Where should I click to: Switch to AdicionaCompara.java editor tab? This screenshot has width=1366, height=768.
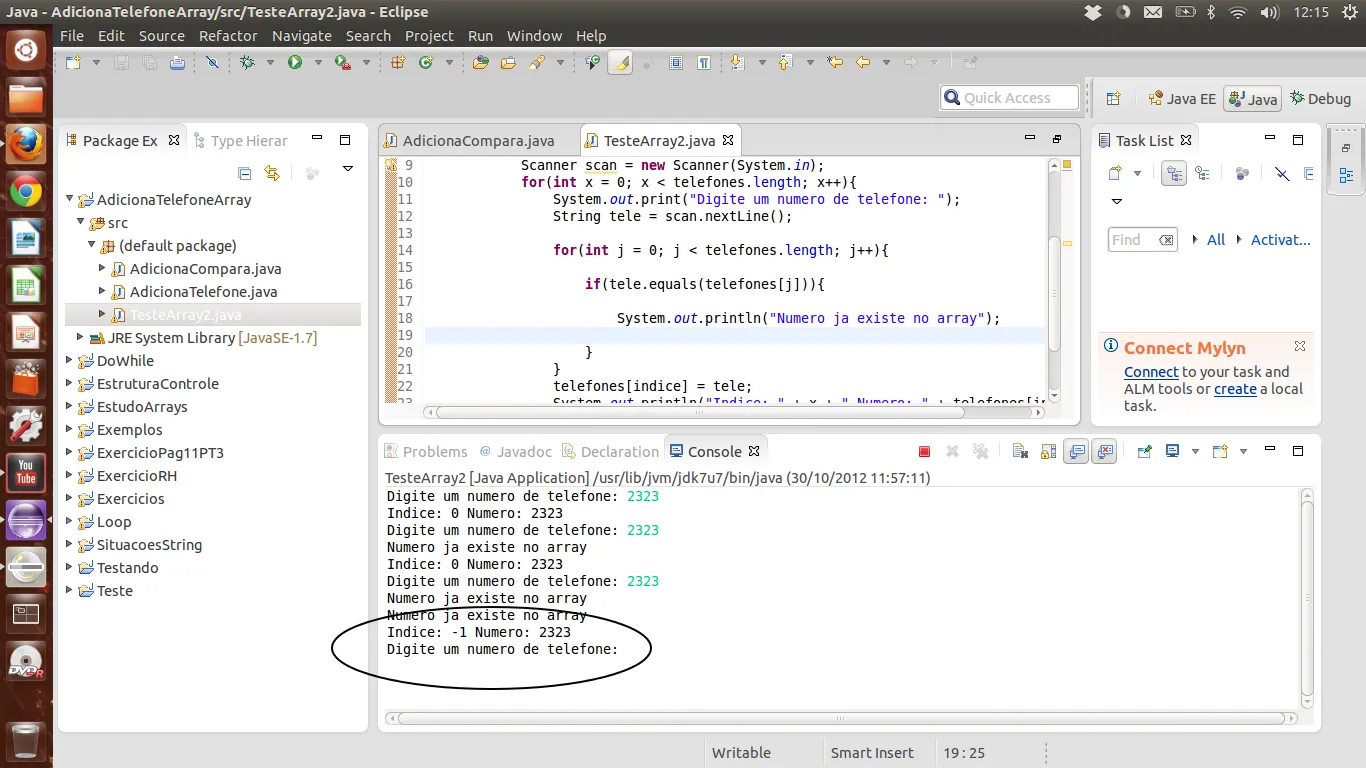[477, 141]
